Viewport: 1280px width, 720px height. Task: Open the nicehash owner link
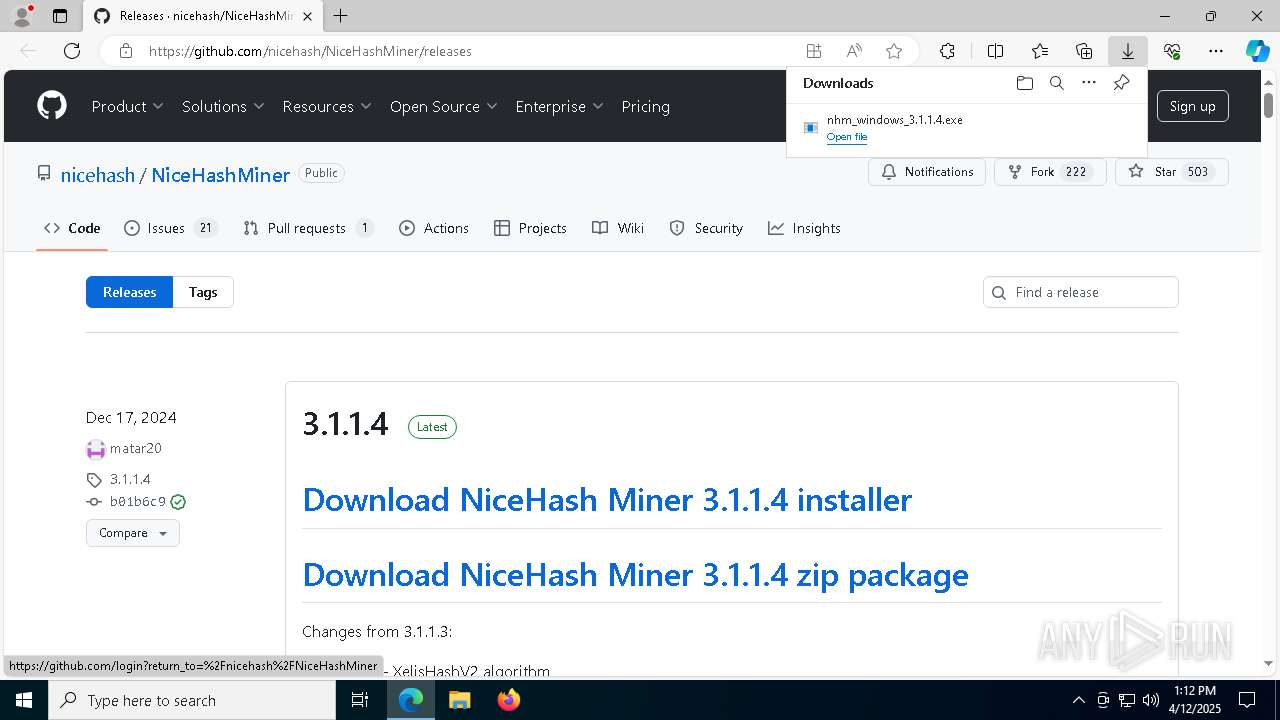(97, 175)
